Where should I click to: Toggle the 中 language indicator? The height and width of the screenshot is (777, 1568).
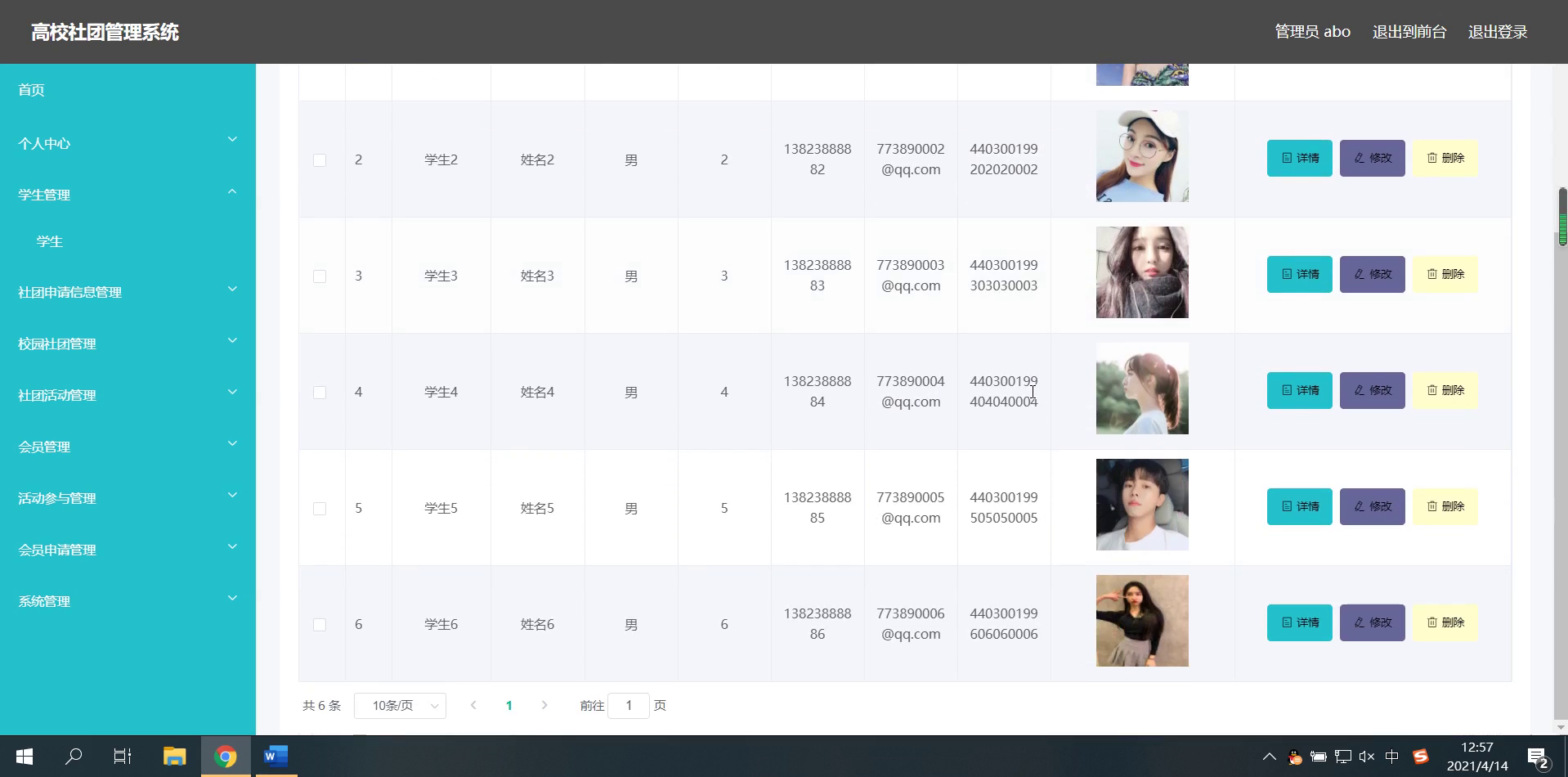coord(1392,757)
